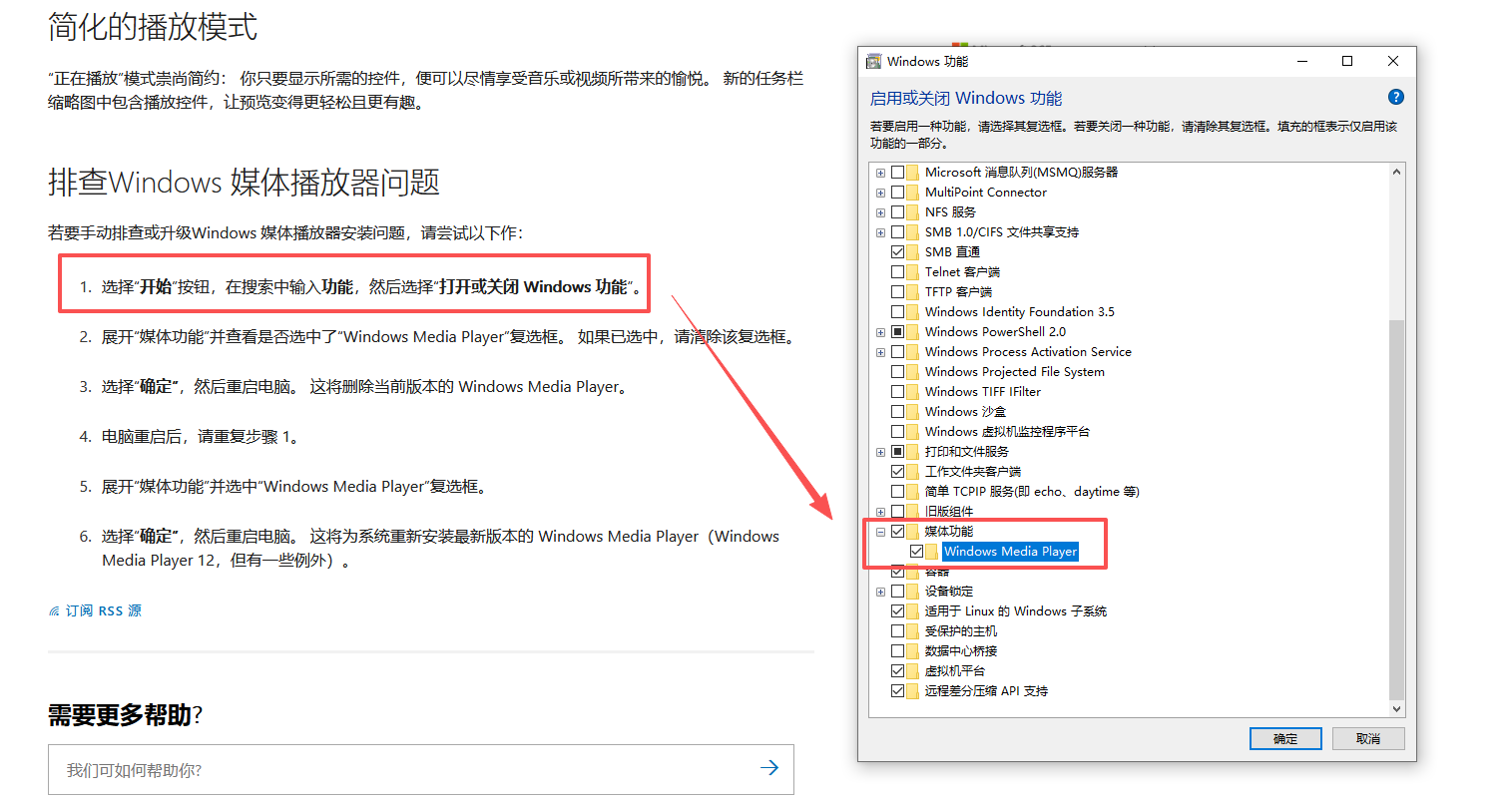Uncheck 远程差分压缩 API 支持 checkbox
The width and height of the screenshot is (1512, 806).
pyautogui.click(x=897, y=691)
